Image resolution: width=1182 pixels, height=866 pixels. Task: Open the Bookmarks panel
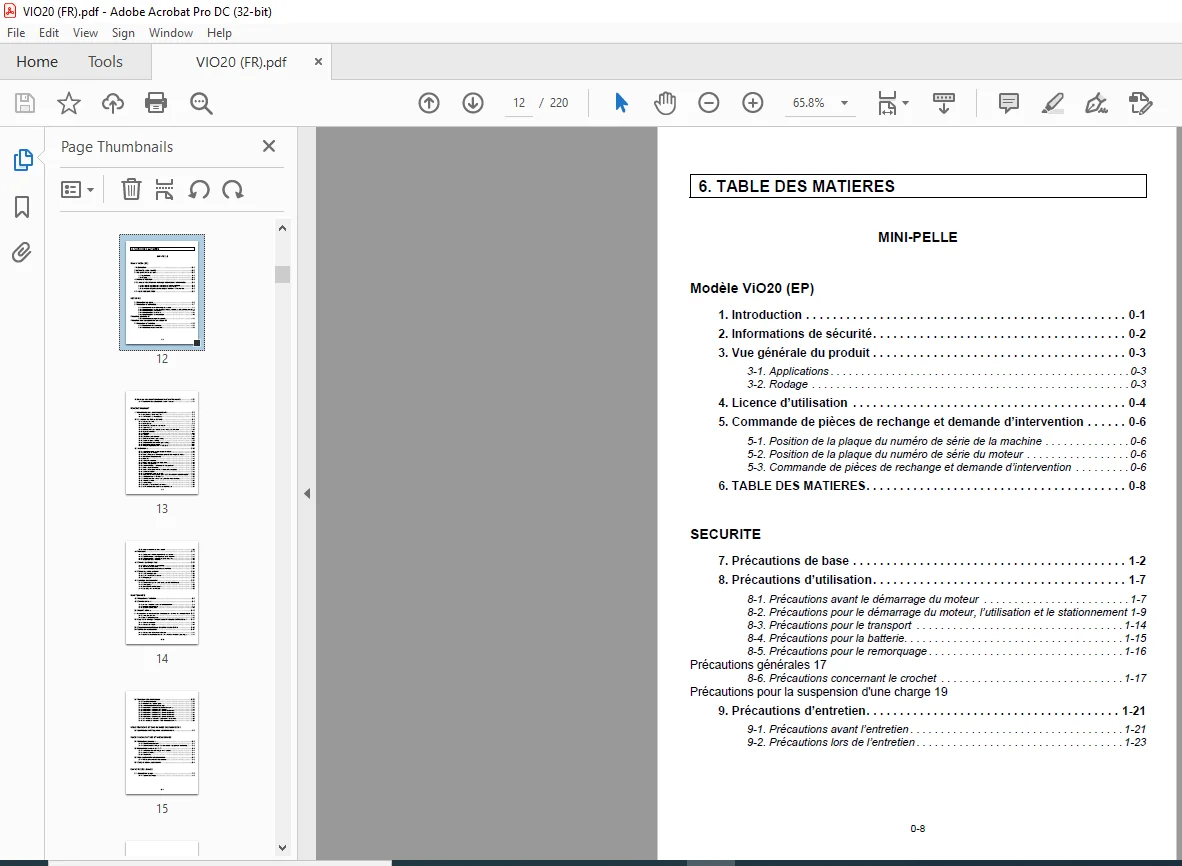pyautogui.click(x=22, y=207)
